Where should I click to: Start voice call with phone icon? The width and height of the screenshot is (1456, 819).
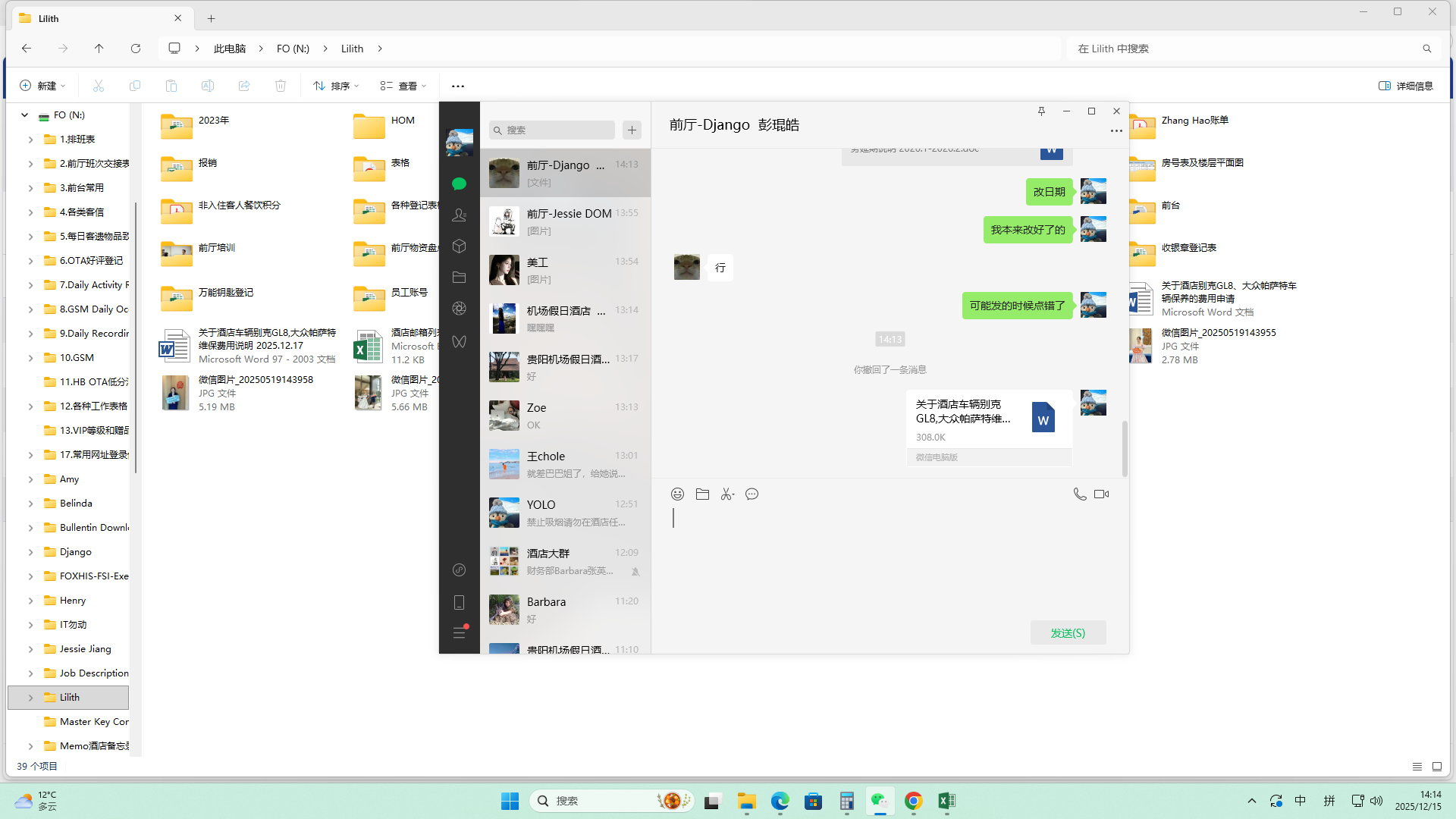pos(1080,494)
